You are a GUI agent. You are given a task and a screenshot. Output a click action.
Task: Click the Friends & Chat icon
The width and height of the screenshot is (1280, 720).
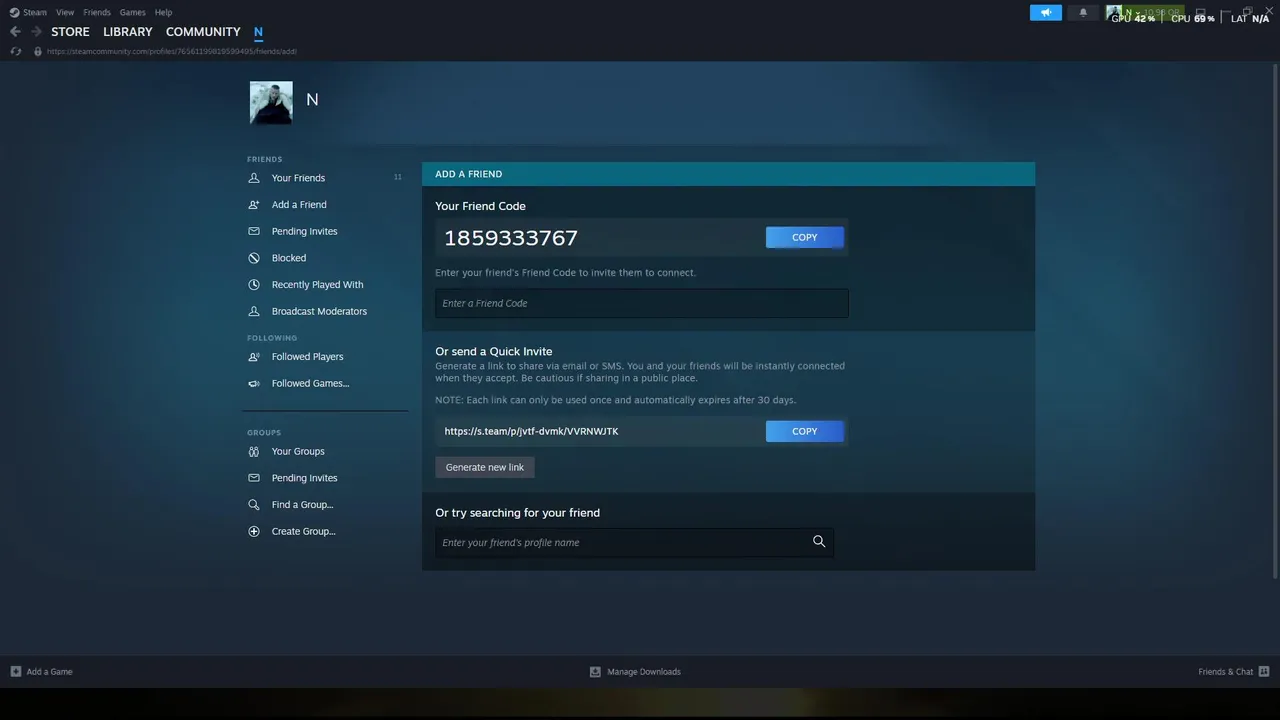pyautogui.click(x=1264, y=672)
